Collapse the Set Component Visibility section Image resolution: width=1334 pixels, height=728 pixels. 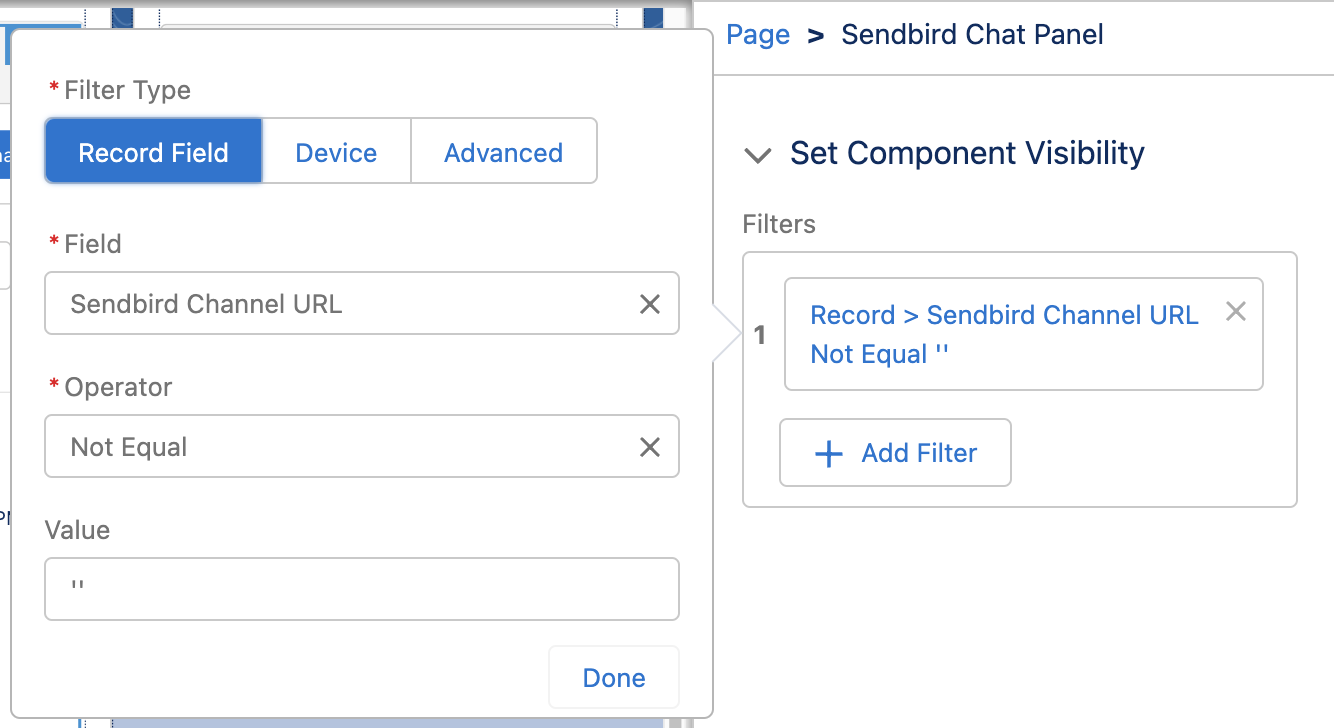click(759, 155)
